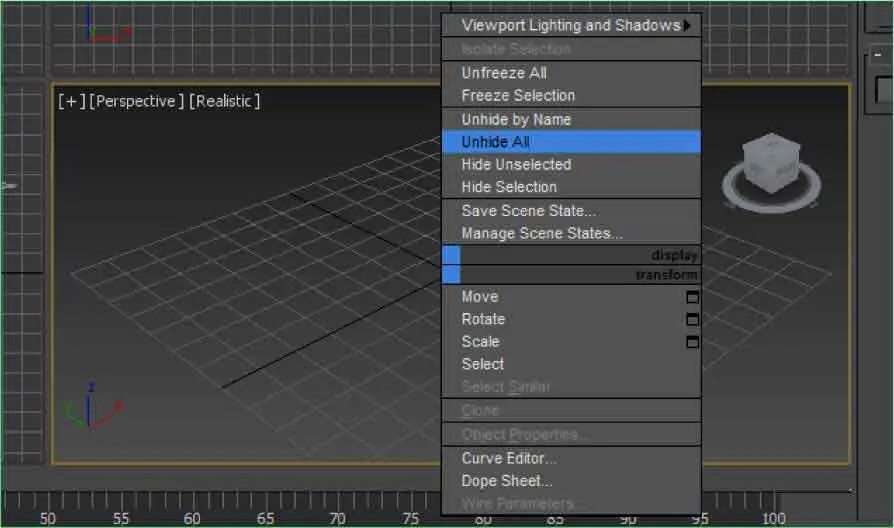Open Scale transform settings box icon
This screenshot has height=528, width=894.
[692, 342]
